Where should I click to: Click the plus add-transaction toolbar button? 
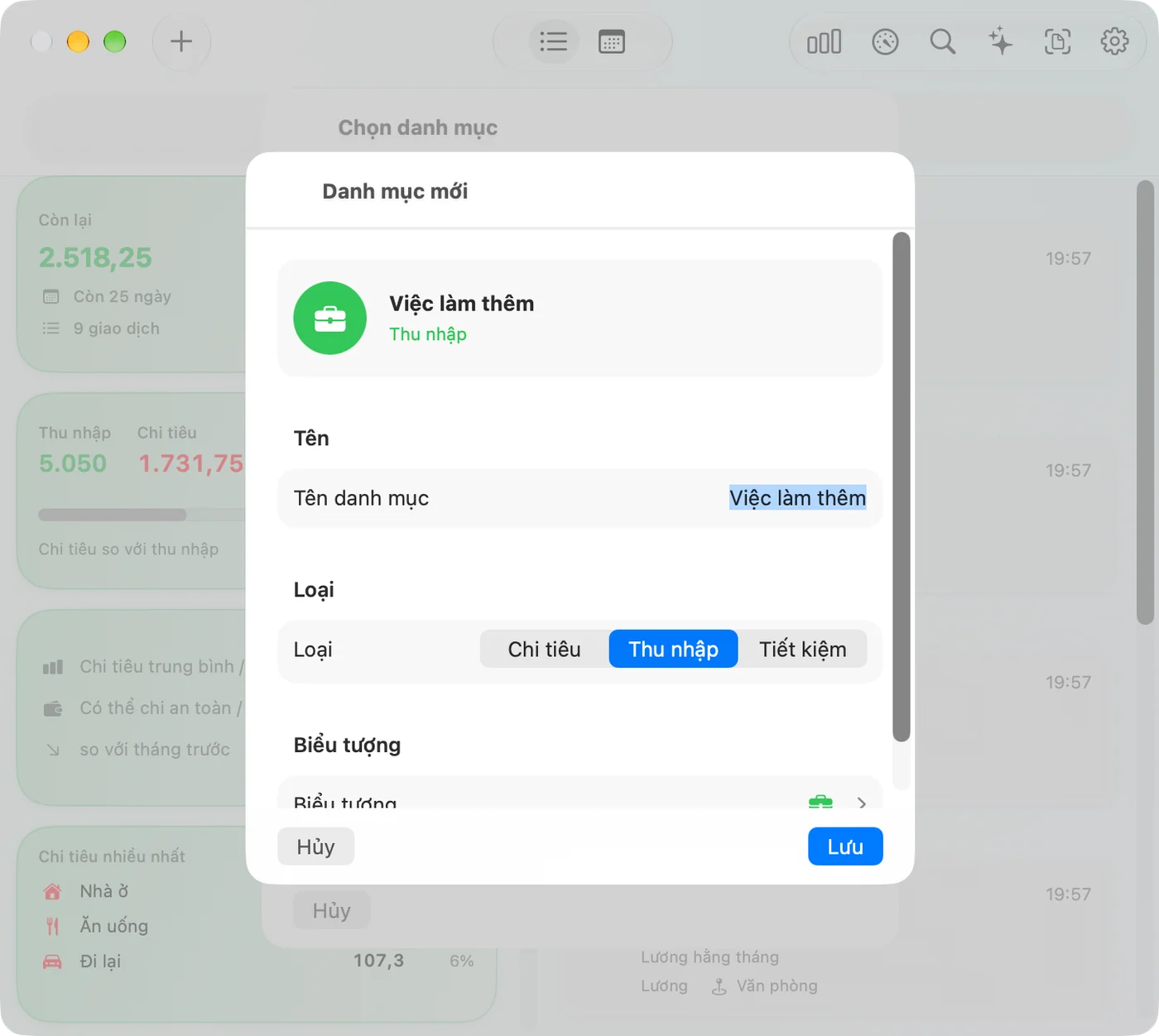(181, 41)
